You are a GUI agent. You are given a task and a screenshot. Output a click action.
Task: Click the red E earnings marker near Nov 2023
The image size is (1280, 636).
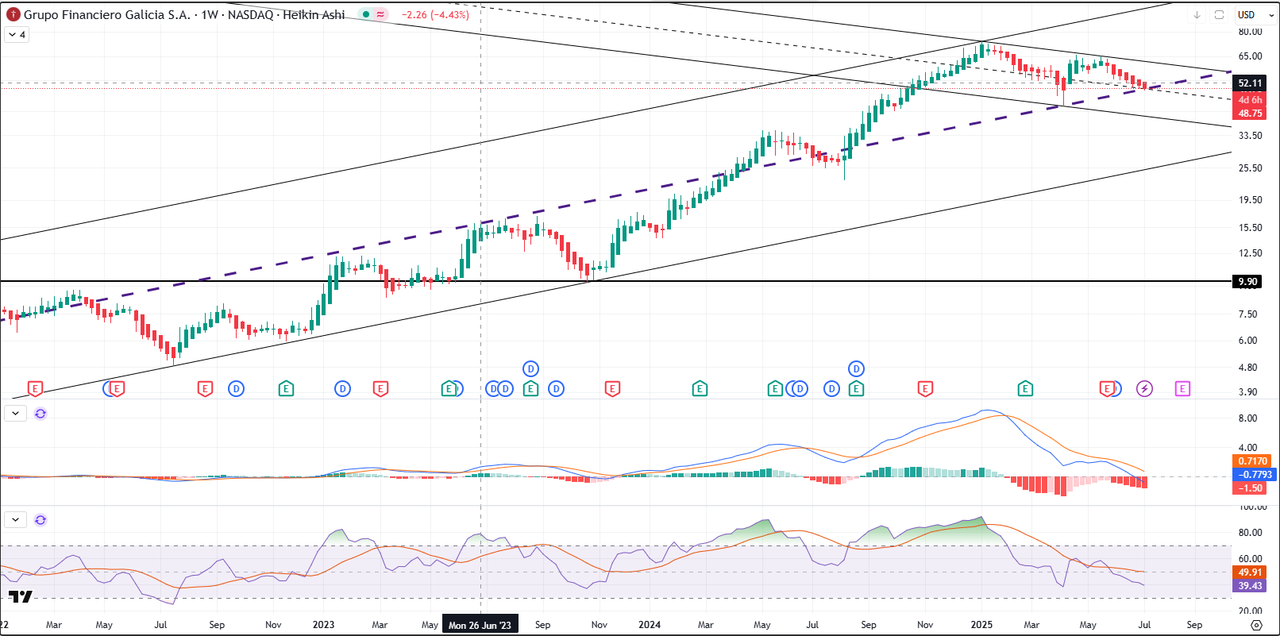(x=612, y=388)
